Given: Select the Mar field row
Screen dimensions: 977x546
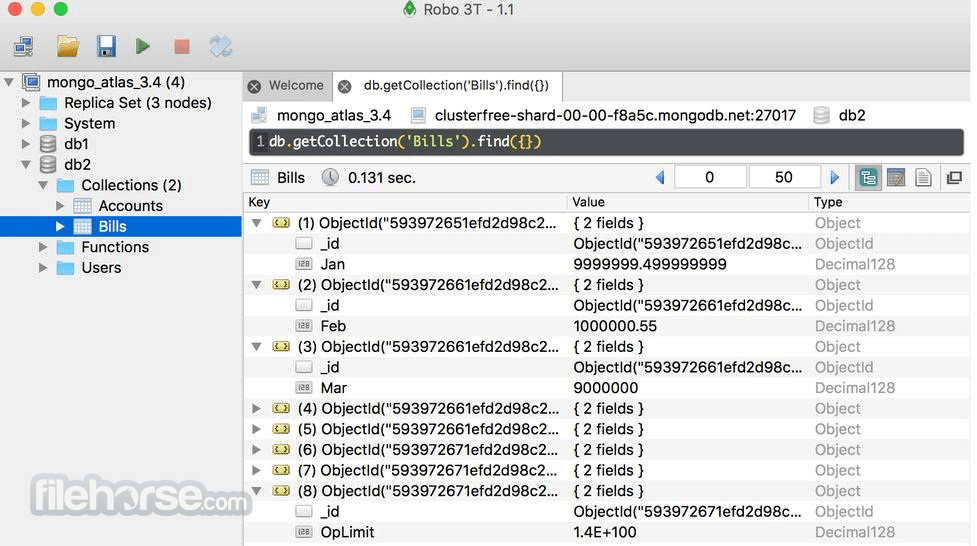Looking at the screenshot, I should pos(606,388).
